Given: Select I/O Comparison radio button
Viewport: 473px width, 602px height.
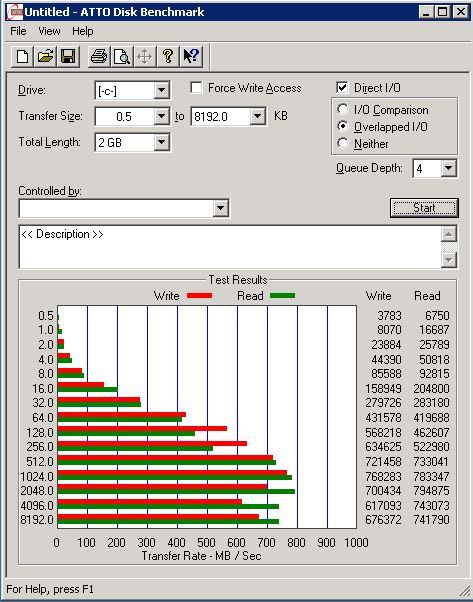Looking at the screenshot, I should coord(342,109).
